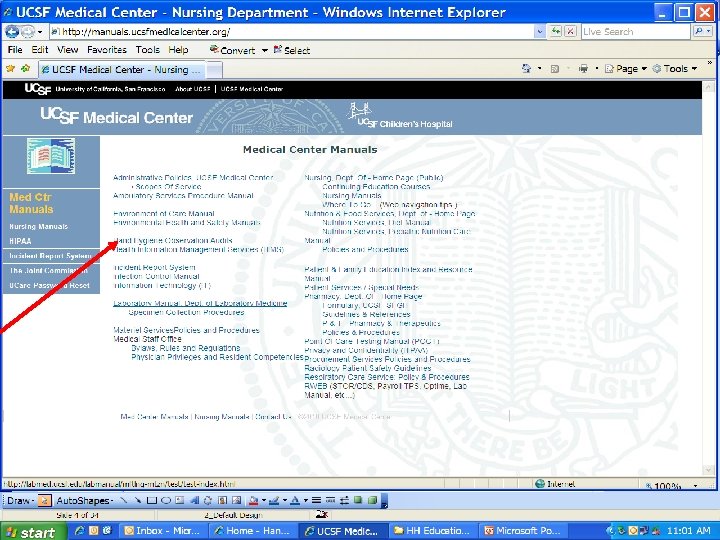720x540 pixels.
Task: Click the empty new tab button
Action: (x=214, y=70)
